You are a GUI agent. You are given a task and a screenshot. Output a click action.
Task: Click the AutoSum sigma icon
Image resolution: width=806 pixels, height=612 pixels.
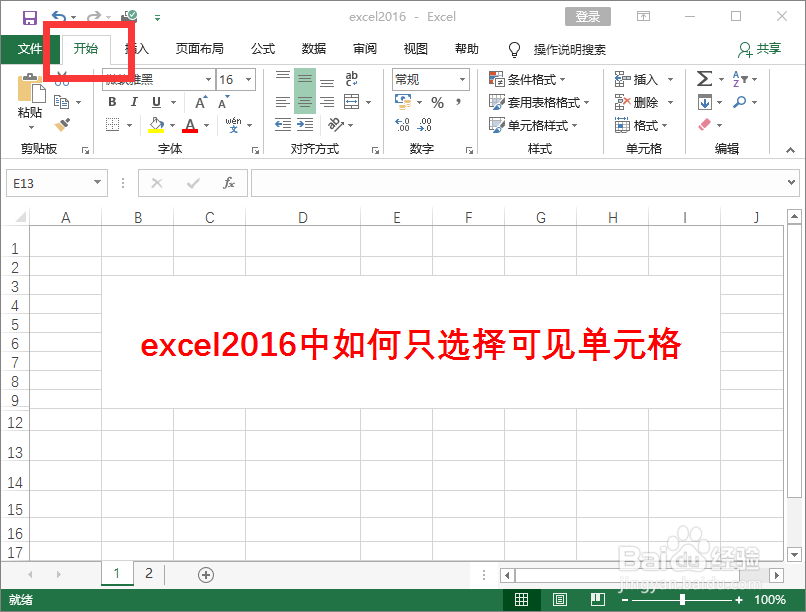[x=704, y=79]
